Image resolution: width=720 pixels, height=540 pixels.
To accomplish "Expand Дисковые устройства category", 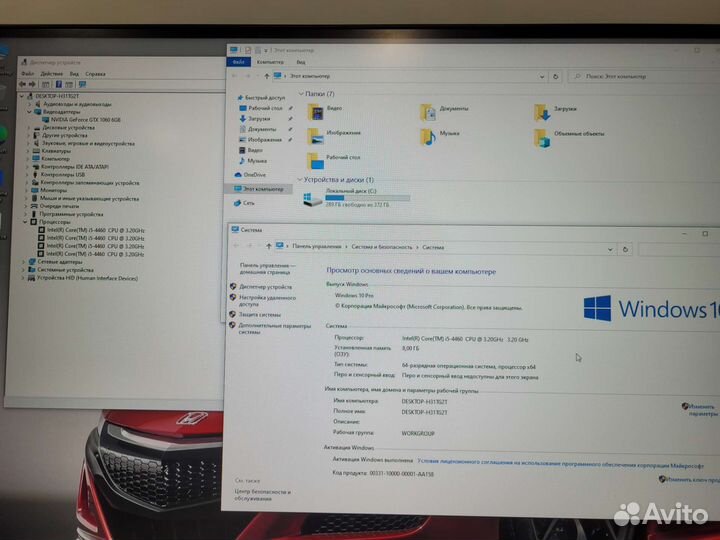I will 28,128.
